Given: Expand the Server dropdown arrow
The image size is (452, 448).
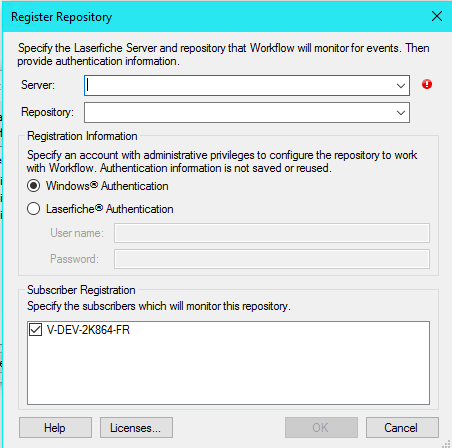Looking at the screenshot, I should tap(401, 86).
